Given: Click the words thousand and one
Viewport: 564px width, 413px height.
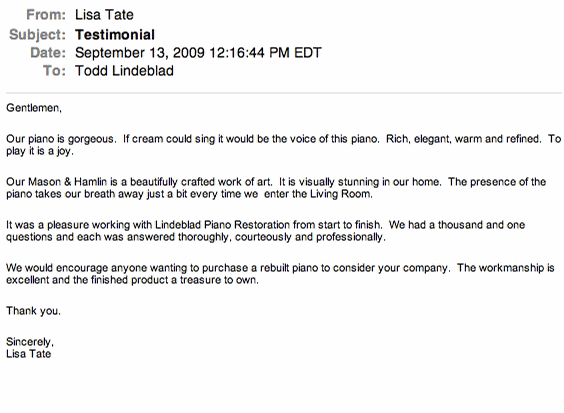Looking at the screenshot, I should 481,225.
